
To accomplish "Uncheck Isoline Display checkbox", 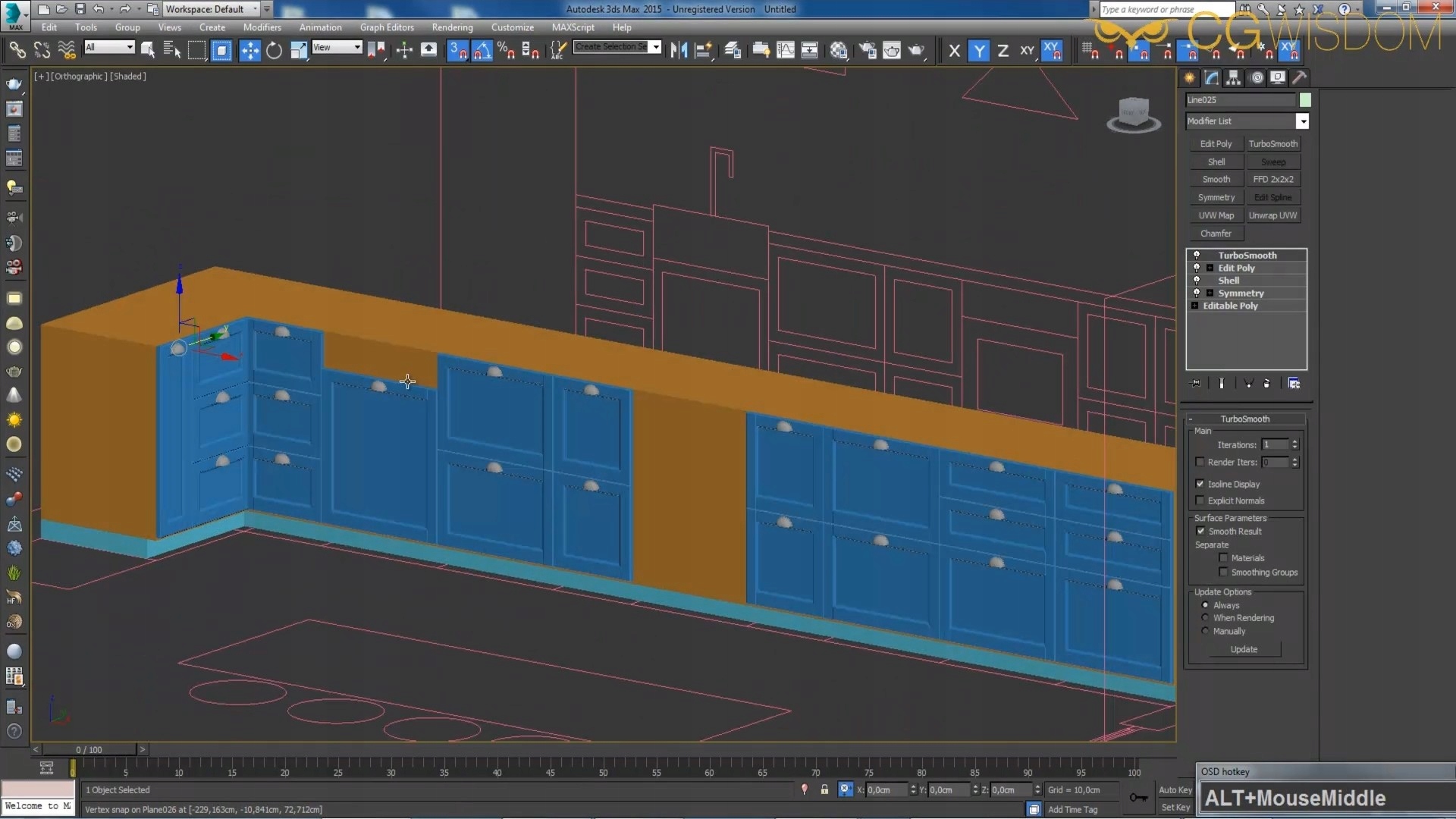I will pos(1200,484).
